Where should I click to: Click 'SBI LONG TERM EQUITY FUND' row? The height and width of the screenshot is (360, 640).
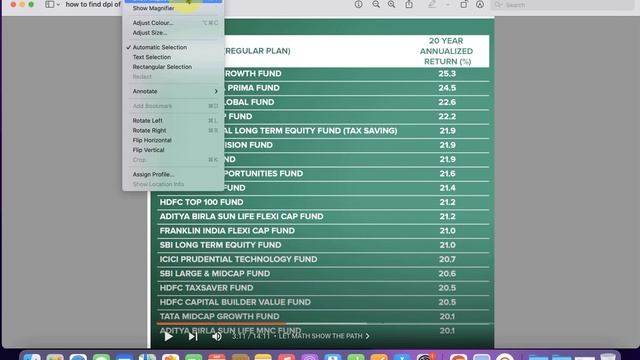(x=323, y=245)
